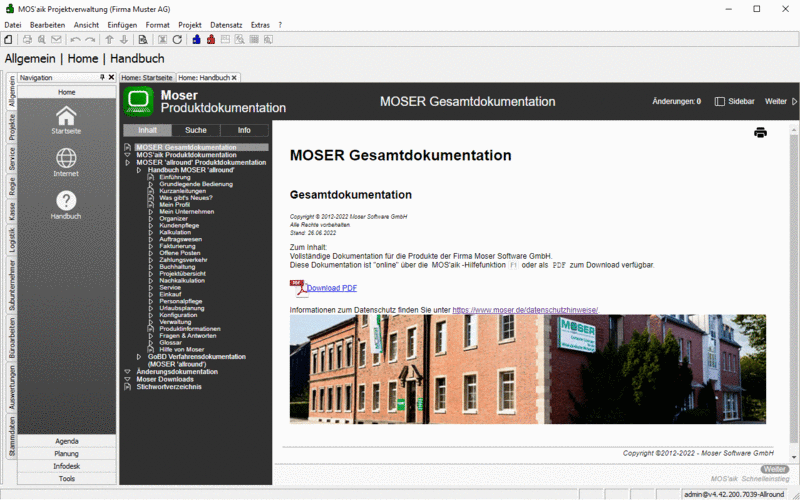Image resolution: width=800 pixels, height=500 pixels.
Task: Select the Was gibt's Neues? tree item
Action: pos(186,198)
